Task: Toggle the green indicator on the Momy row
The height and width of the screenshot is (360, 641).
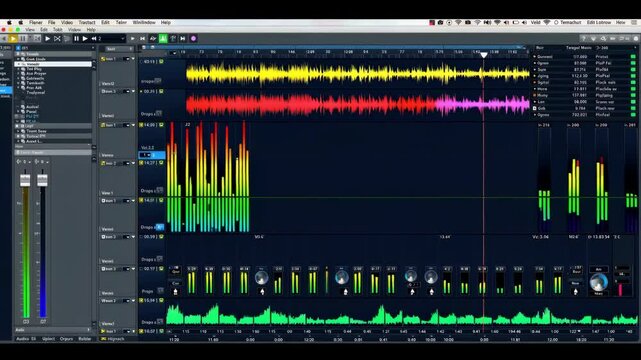Action: pyautogui.click(x=633, y=96)
